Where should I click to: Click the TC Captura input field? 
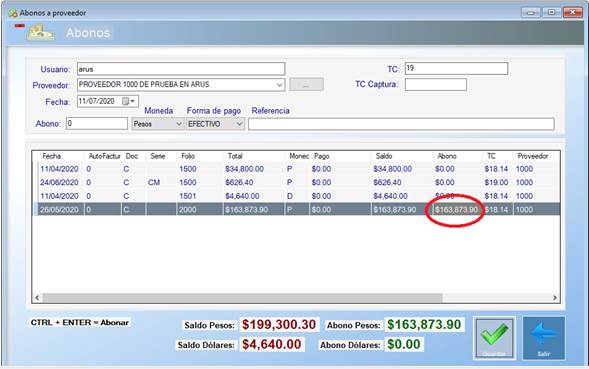click(436, 85)
